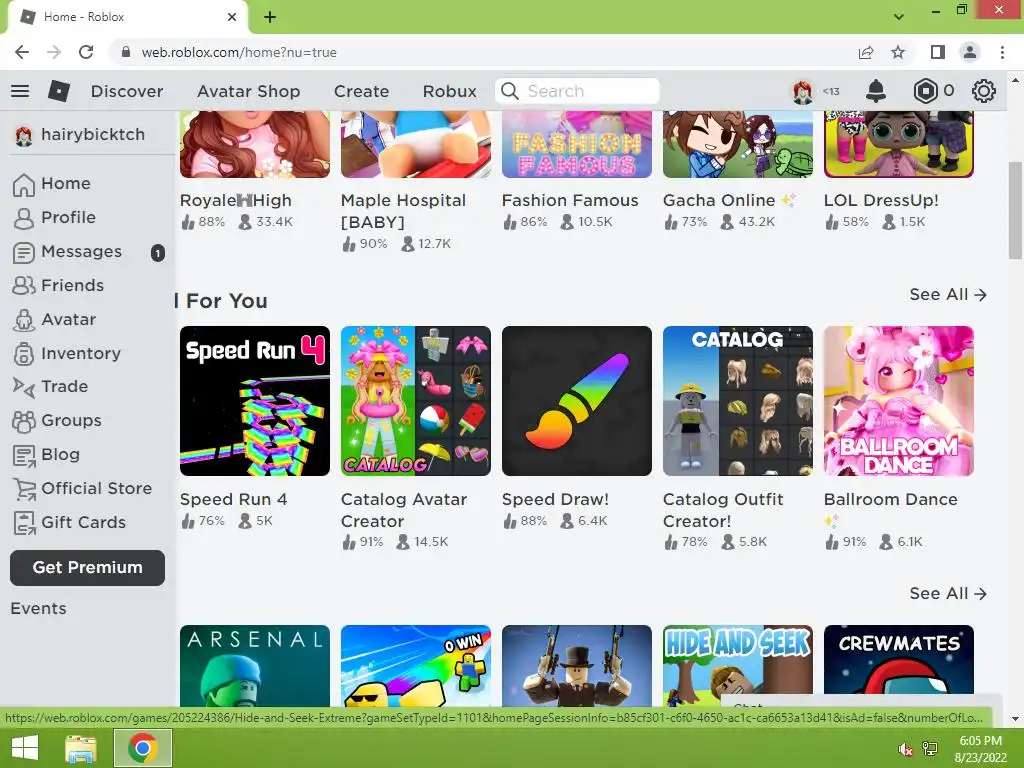Open the hamburger navigation menu icon
Viewport: 1024px width, 768px height.
20,91
